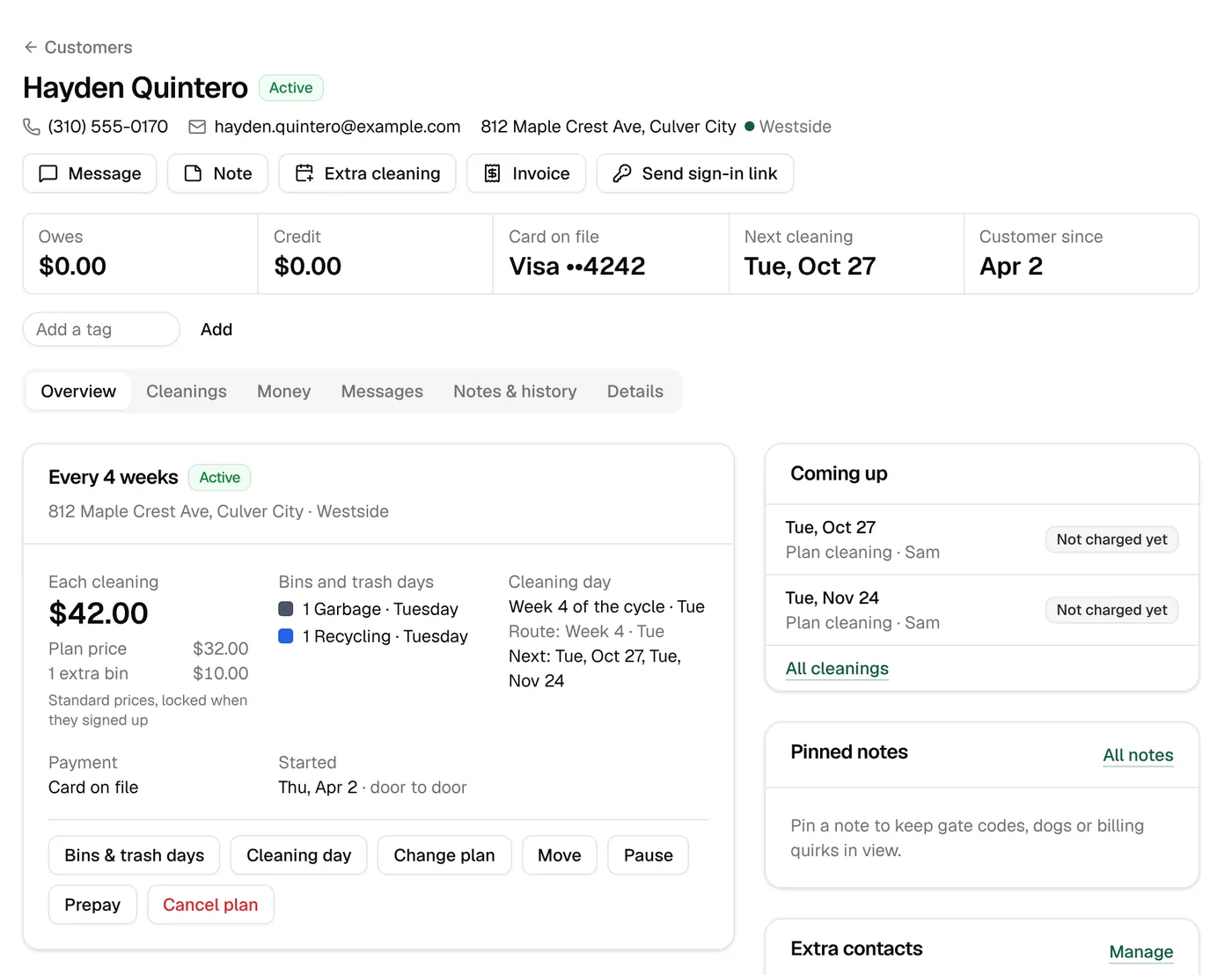Click the Cleaning day button
1232x975 pixels.
point(299,855)
